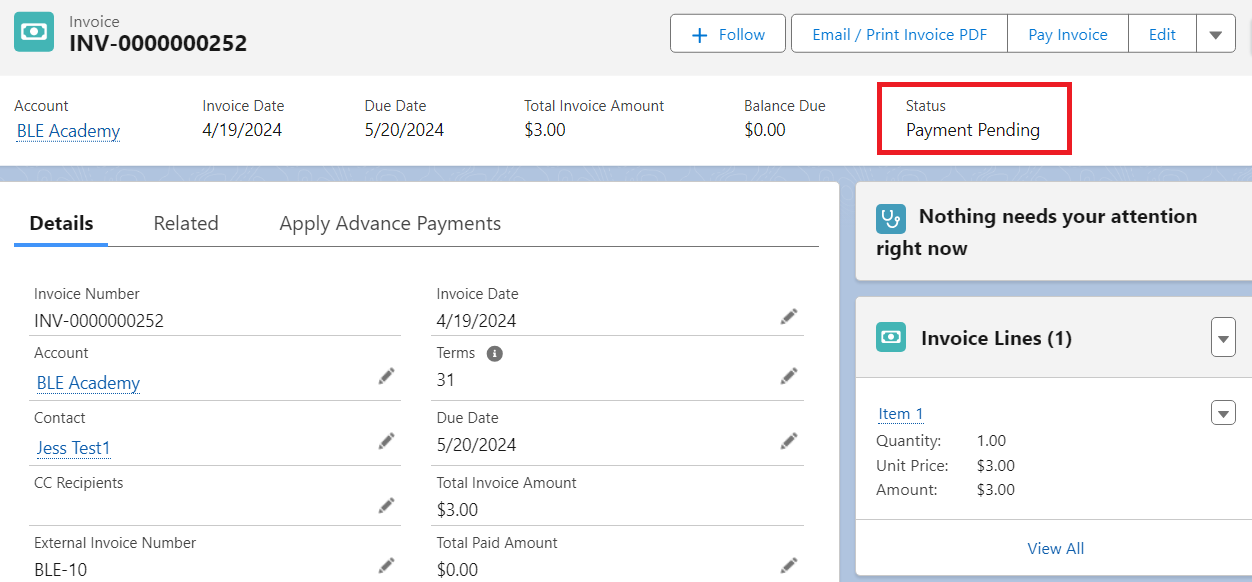This screenshot has width=1252, height=582.
Task: Edit Due Date via its pencil icon
Action: pos(789,441)
